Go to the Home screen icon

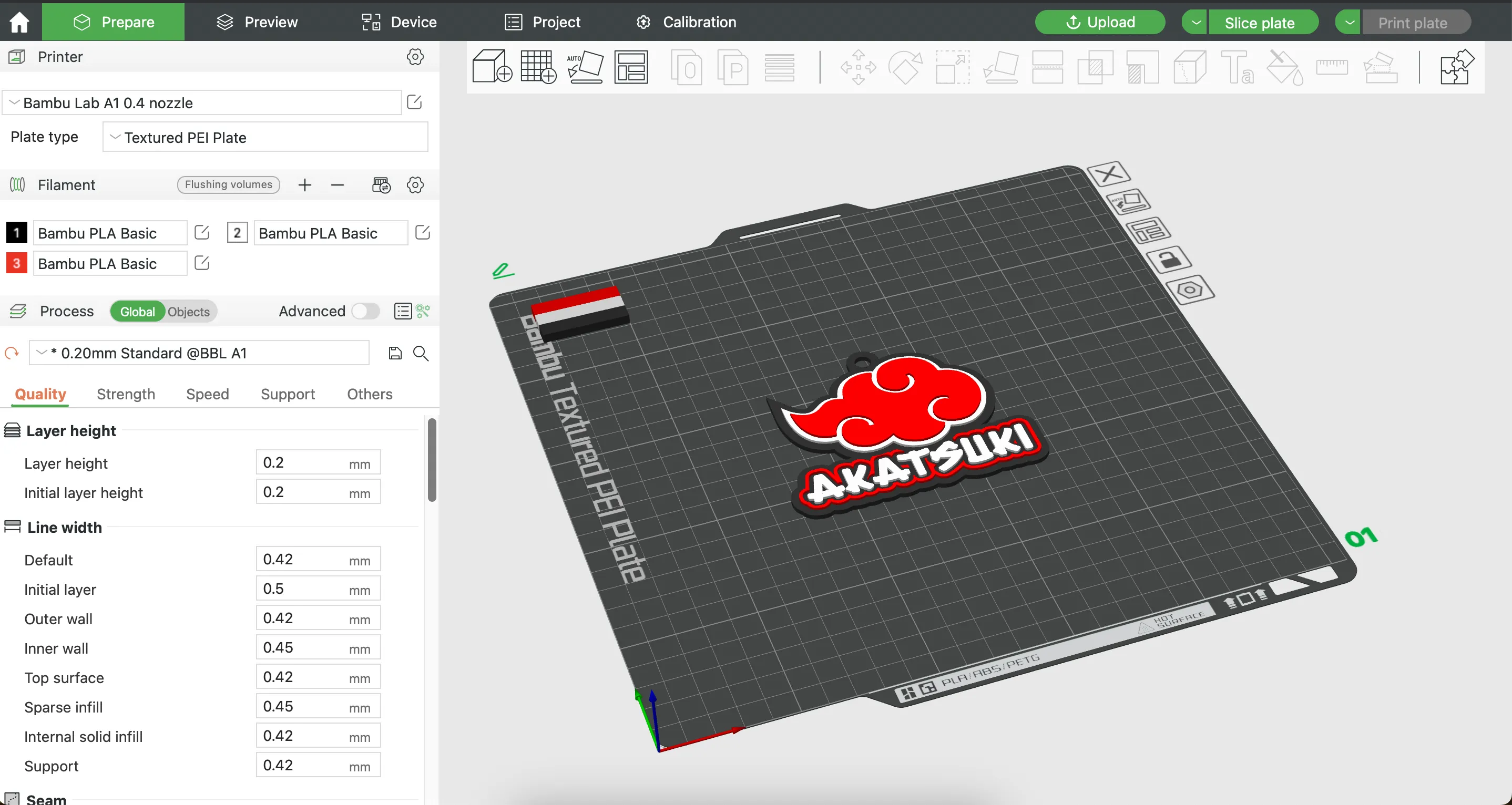tap(19, 22)
